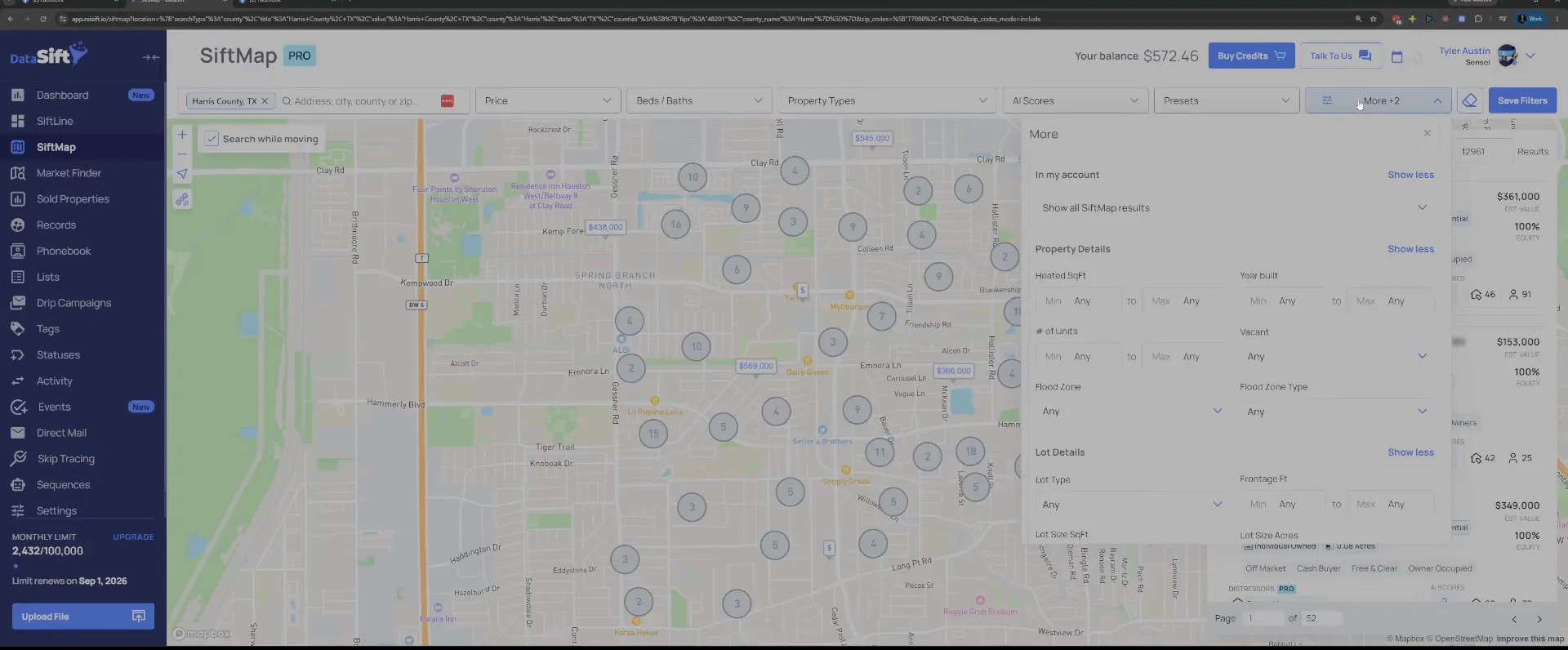Click the DataSift logo

(49, 56)
